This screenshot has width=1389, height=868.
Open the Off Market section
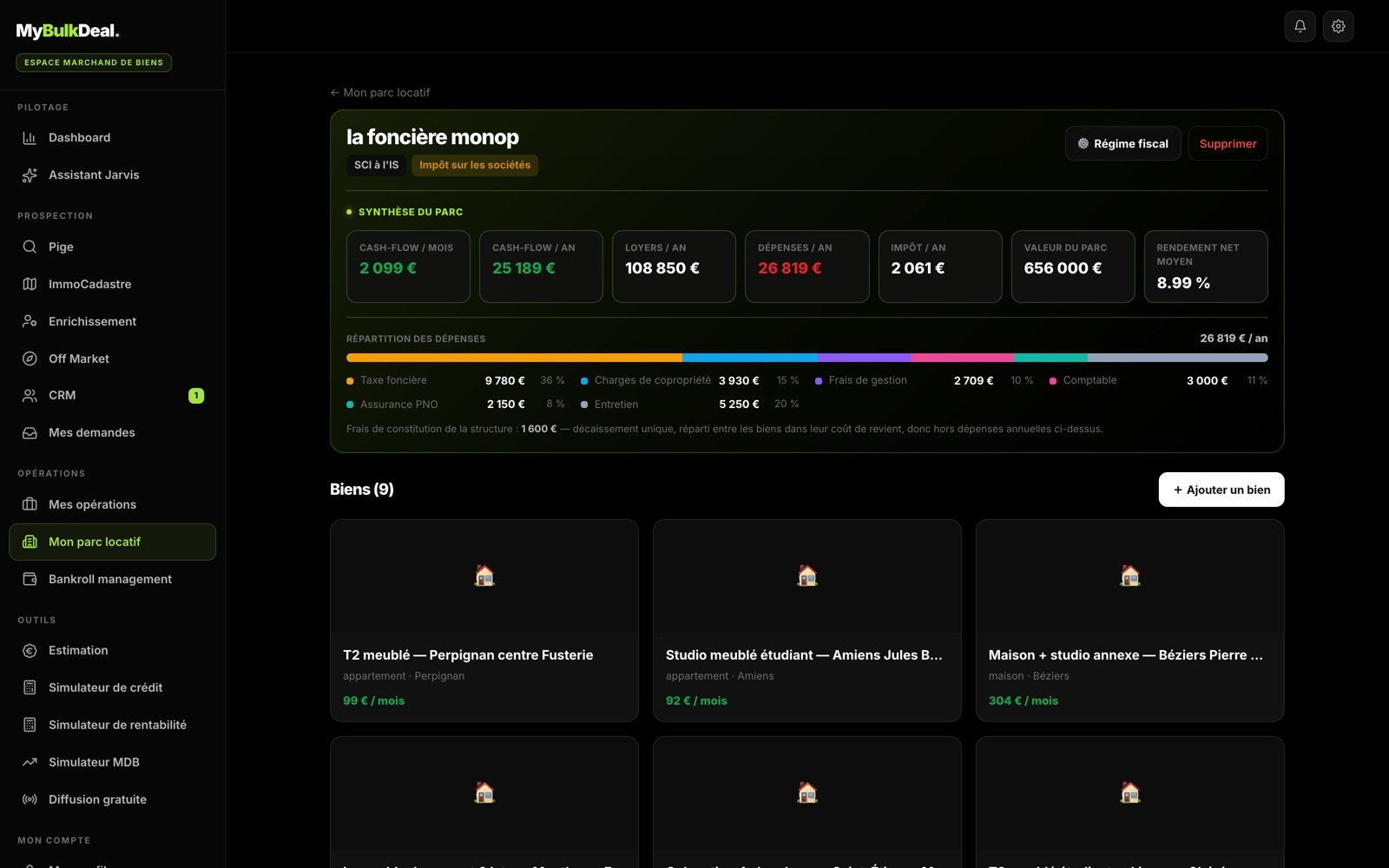[x=112, y=359]
